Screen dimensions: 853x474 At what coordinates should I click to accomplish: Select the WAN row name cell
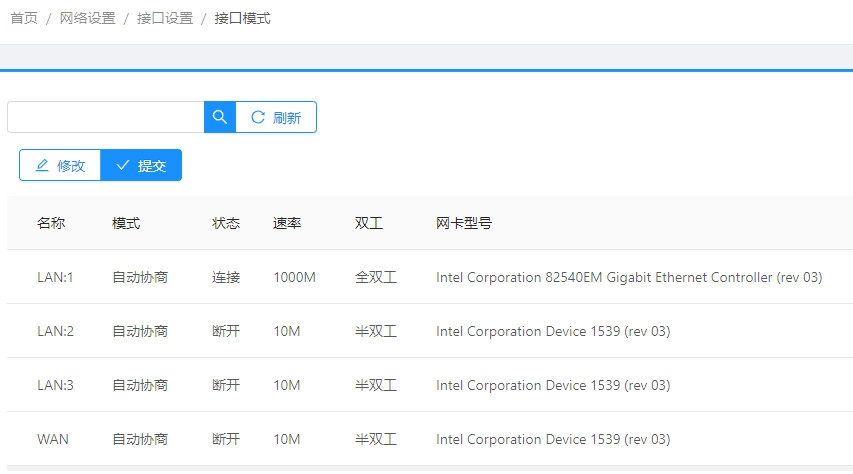pos(53,439)
